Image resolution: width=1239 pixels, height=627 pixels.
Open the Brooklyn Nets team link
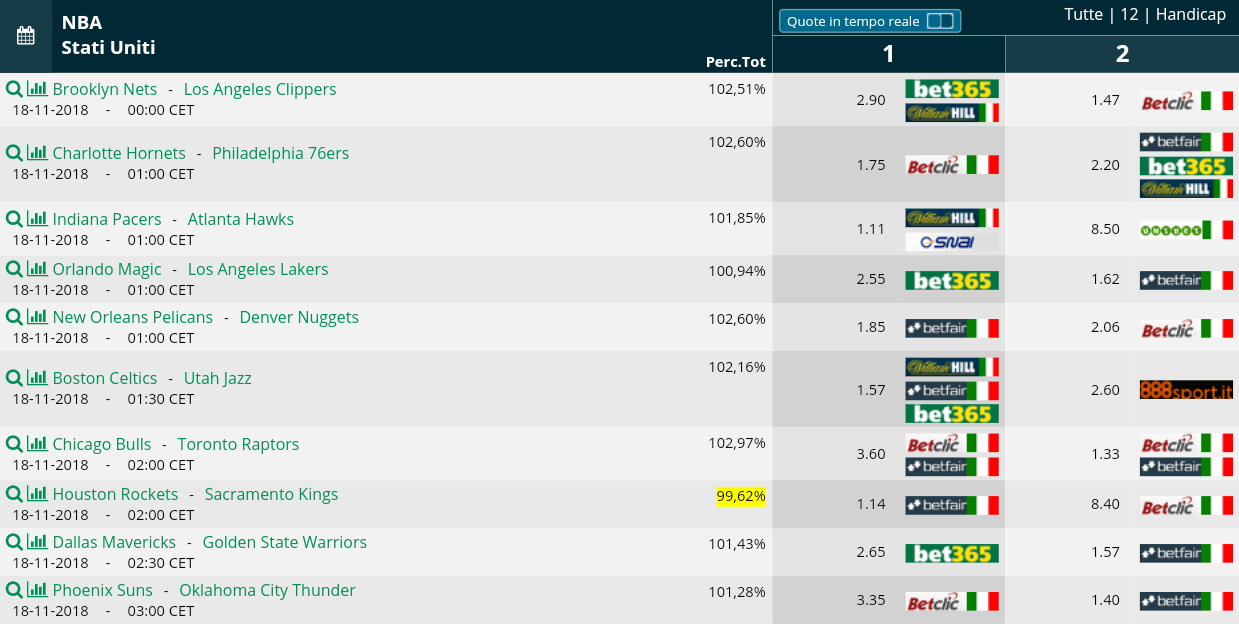click(105, 89)
